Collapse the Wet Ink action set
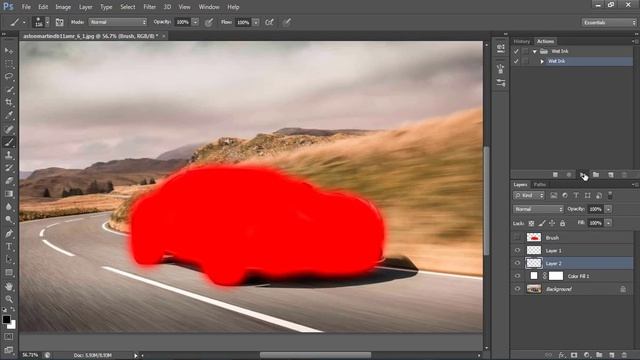Image resolution: width=640 pixels, height=360 pixels. (x=534, y=51)
